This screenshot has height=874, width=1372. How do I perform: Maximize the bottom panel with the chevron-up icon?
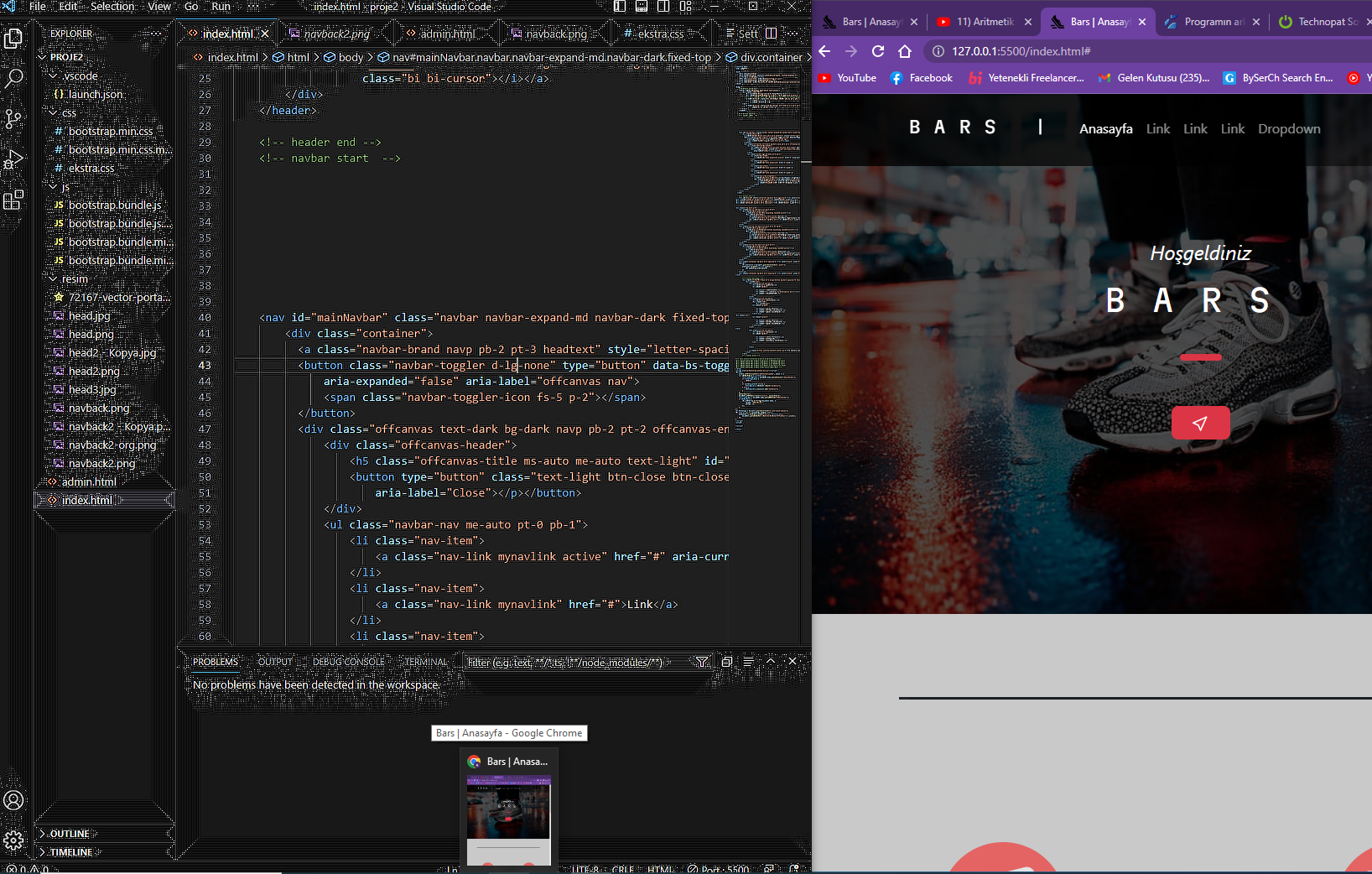pos(771,662)
